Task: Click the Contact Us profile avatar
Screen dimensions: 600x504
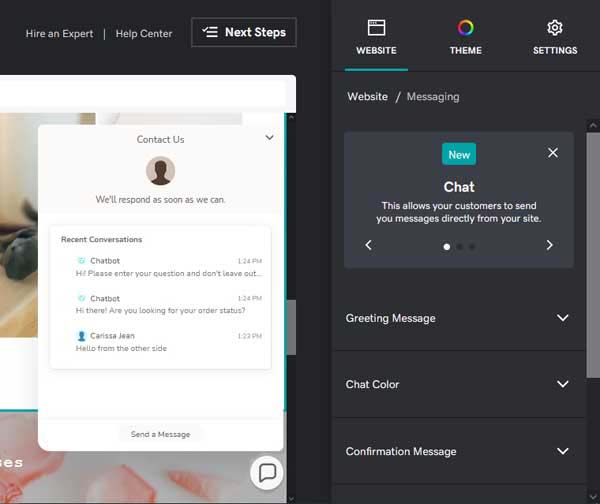Action: point(160,171)
